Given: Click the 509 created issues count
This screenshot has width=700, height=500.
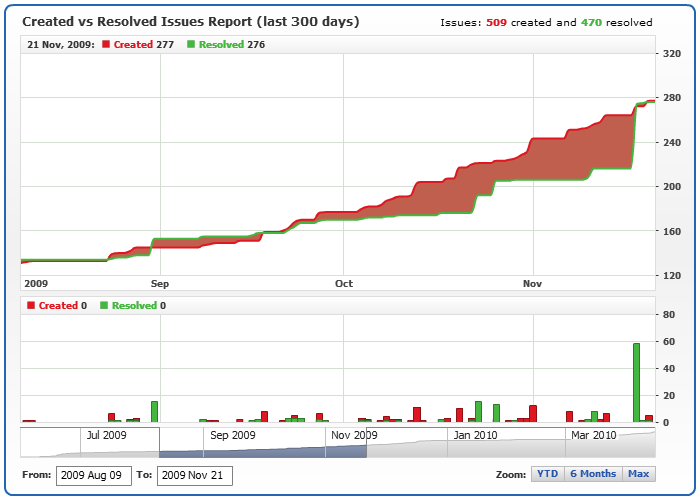Looking at the screenshot, I should coord(496,22).
